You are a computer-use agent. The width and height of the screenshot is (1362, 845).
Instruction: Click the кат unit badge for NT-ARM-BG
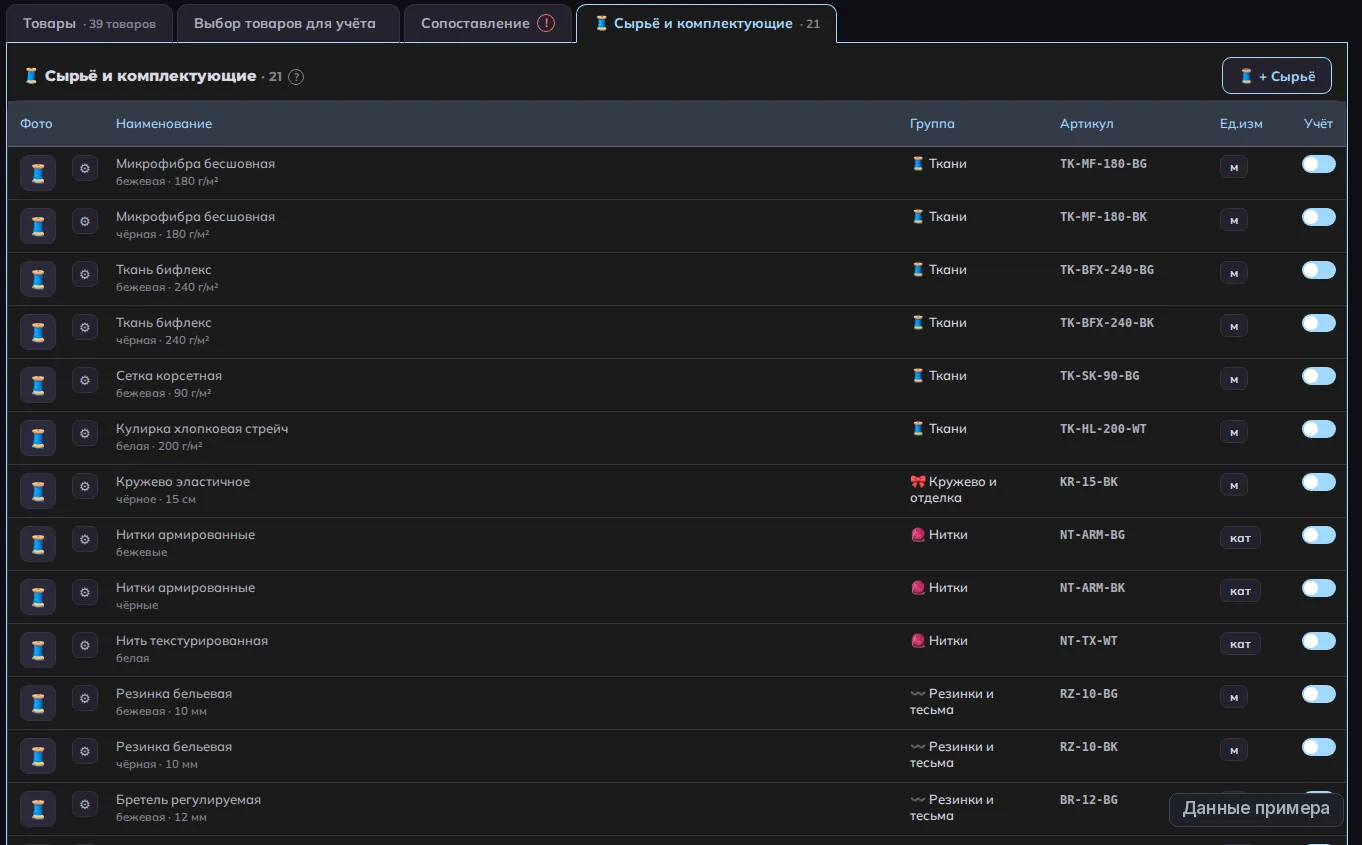pyautogui.click(x=1240, y=539)
